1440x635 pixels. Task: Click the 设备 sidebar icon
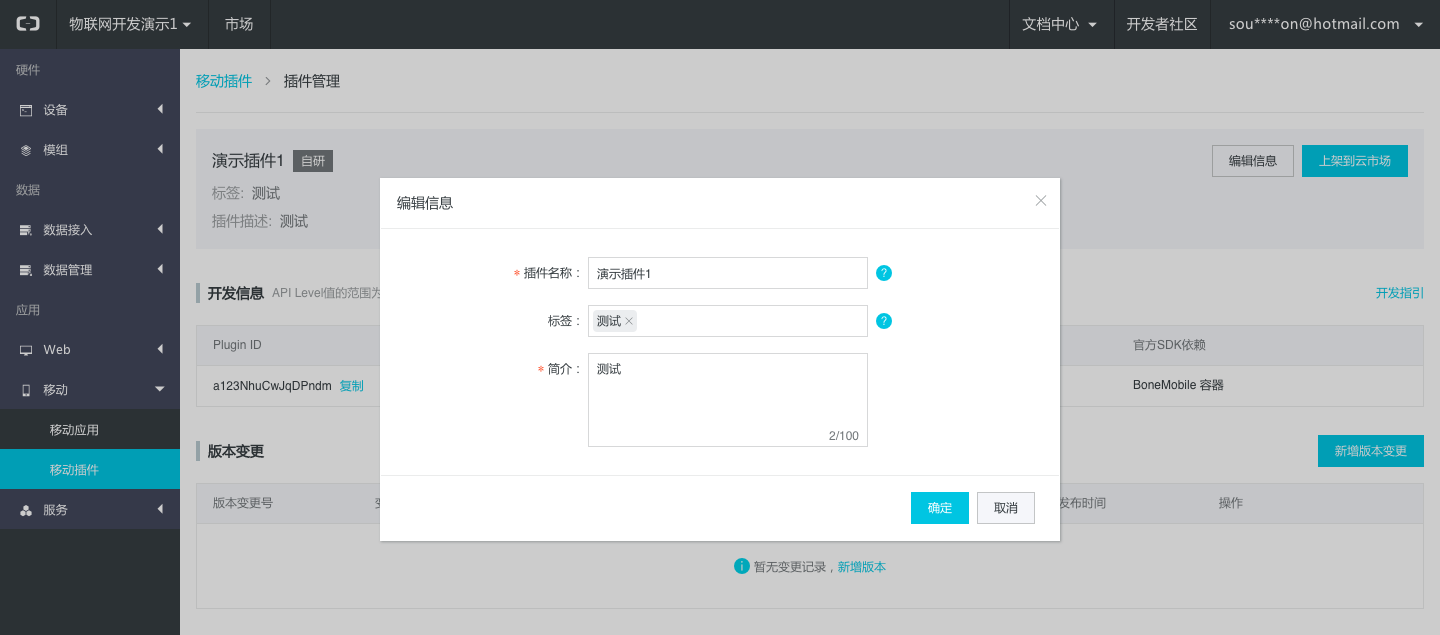point(26,110)
